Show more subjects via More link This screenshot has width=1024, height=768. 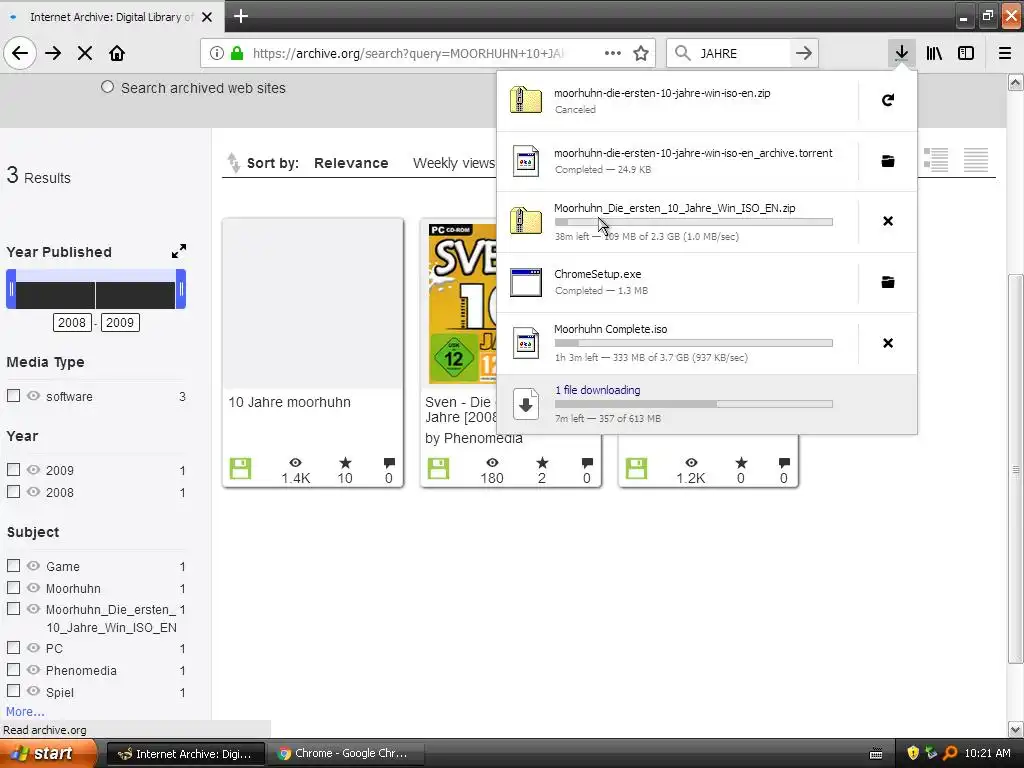[x=25, y=712]
